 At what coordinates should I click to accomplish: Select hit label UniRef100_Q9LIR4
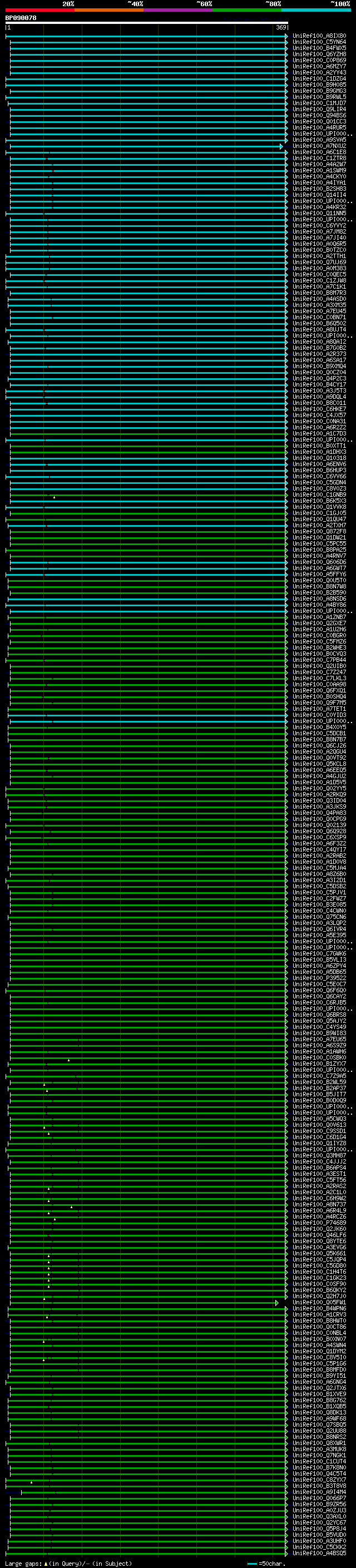tap(319, 110)
